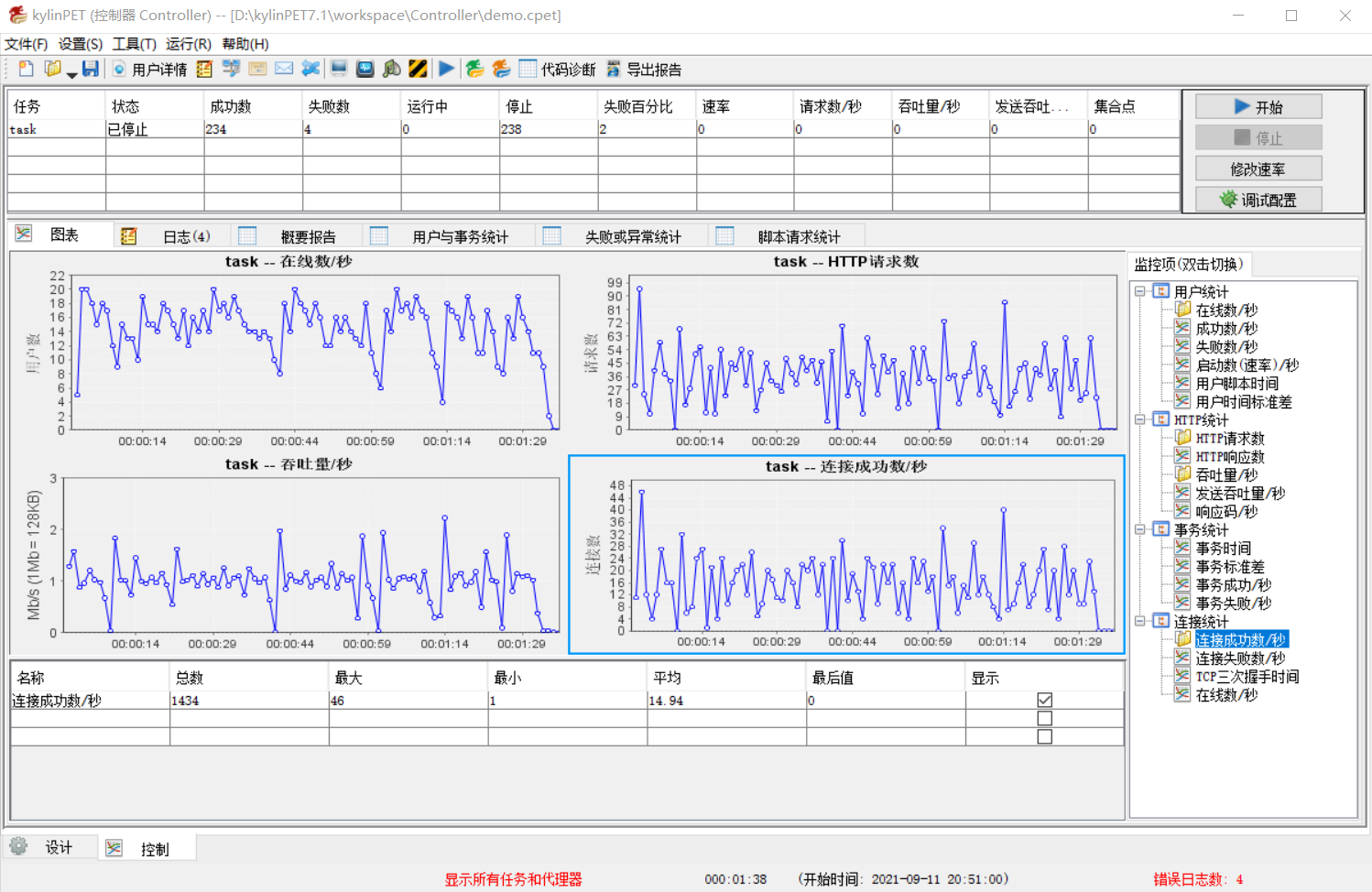Click the network nodes toolbar icon

[231, 69]
